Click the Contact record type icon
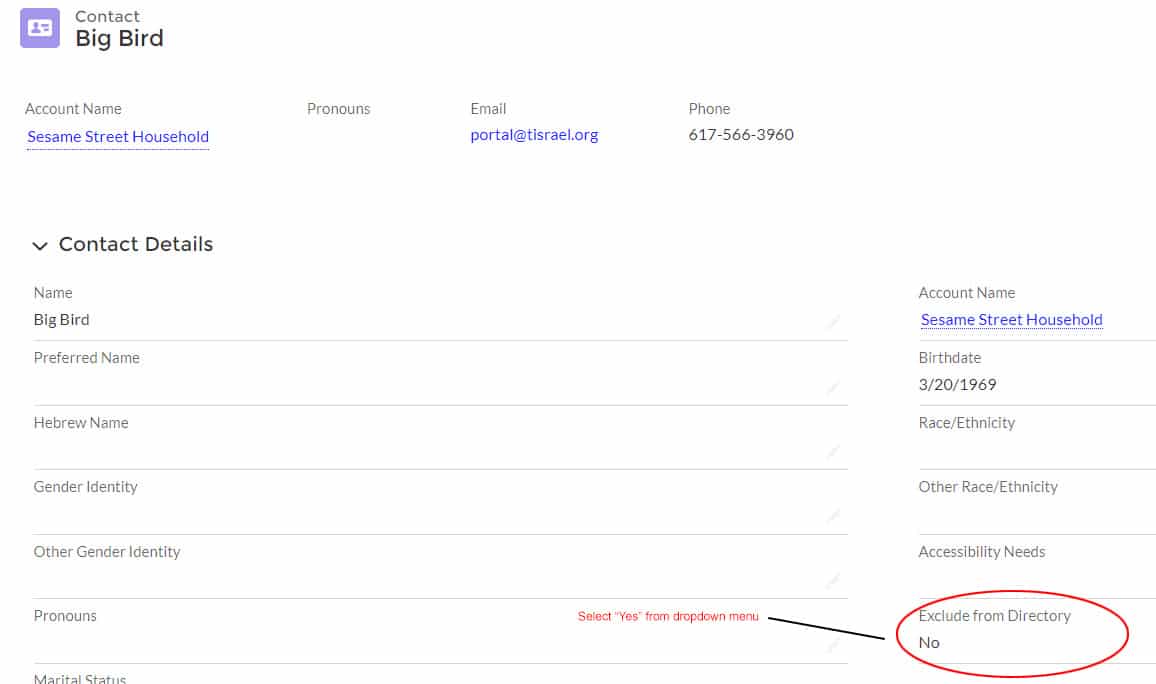Viewport: 1156px width, 684px height. coord(40,27)
